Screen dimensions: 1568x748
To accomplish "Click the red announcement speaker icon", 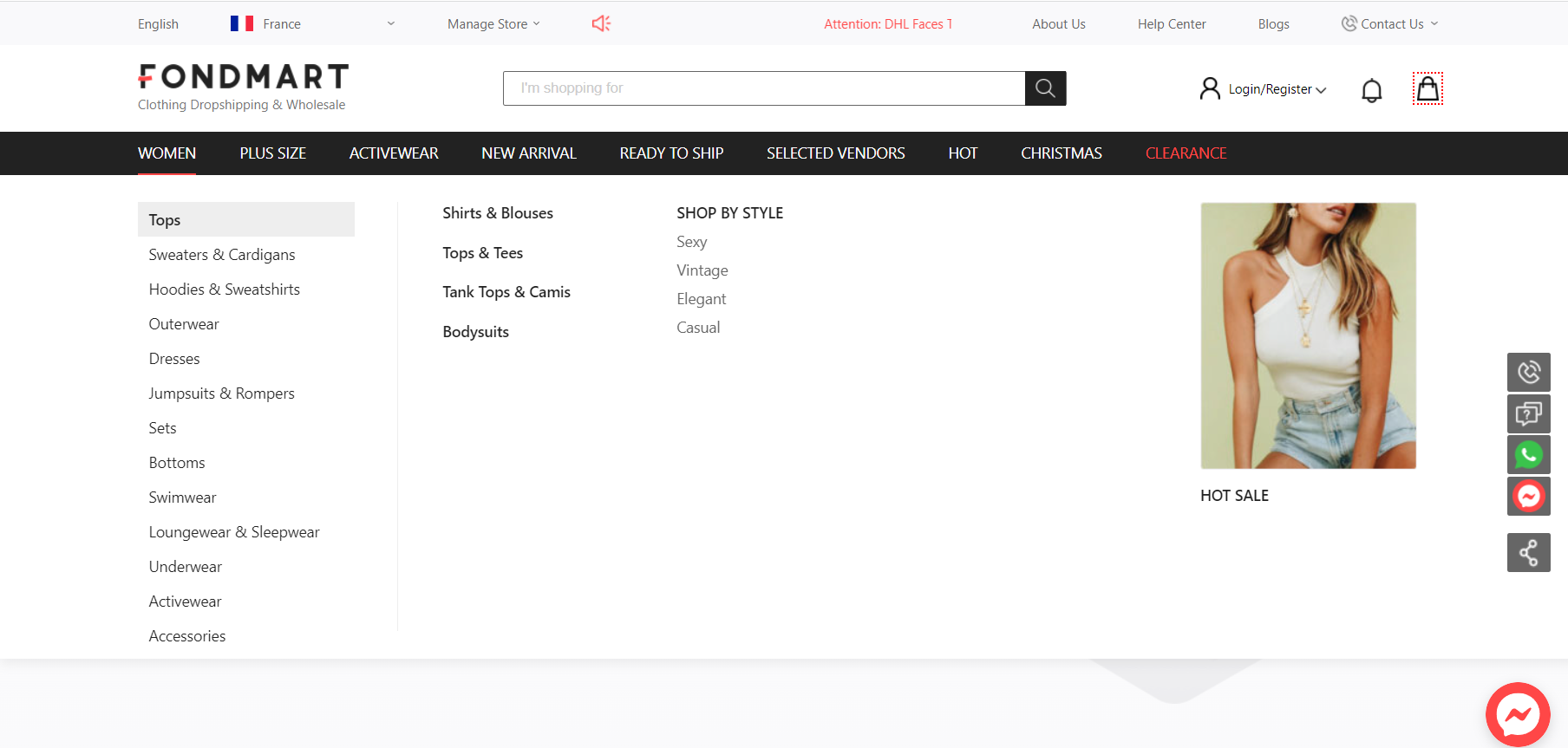I will click(x=601, y=23).
